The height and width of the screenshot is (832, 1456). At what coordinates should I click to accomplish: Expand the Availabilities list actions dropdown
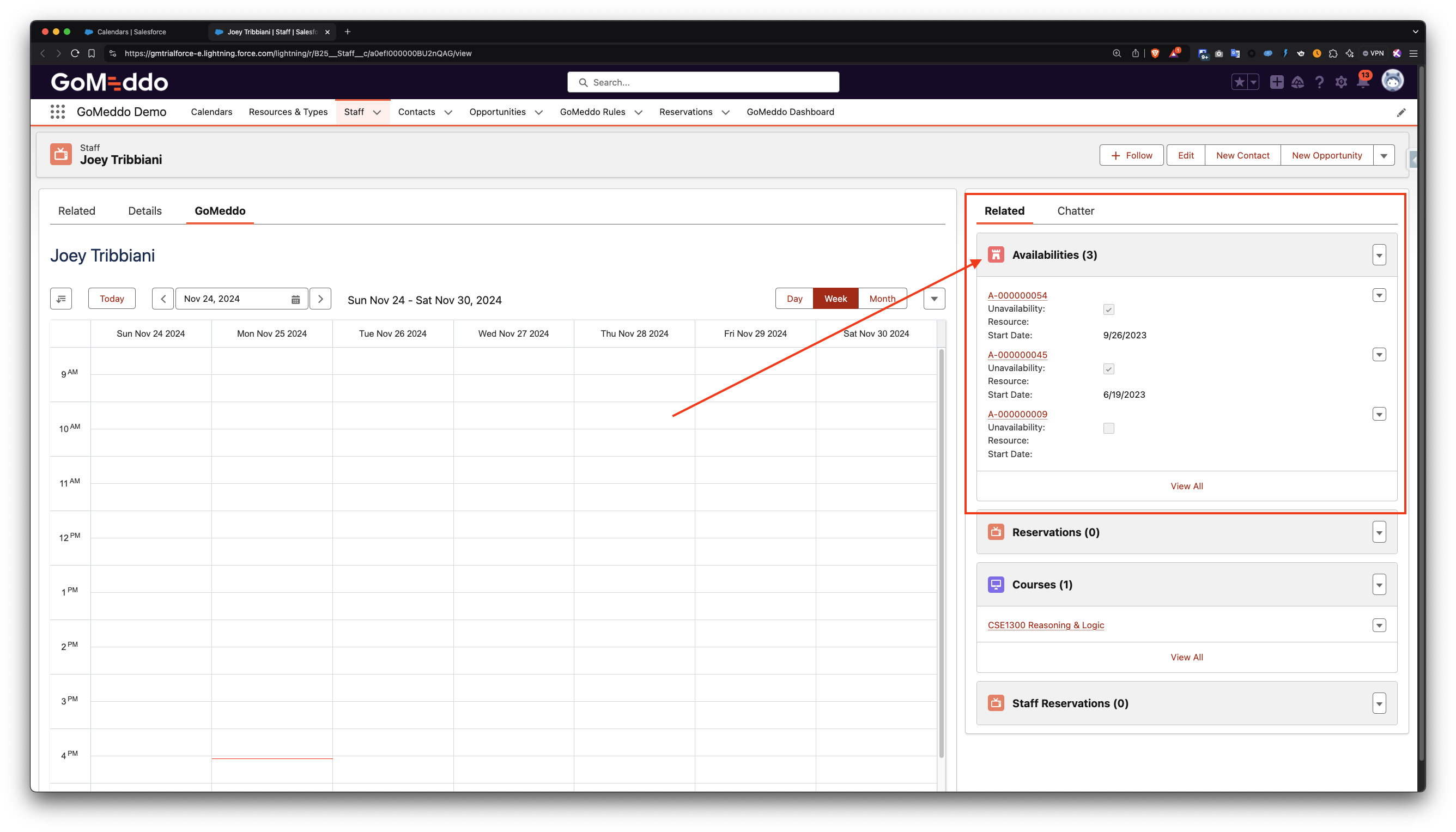[x=1379, y=256]
